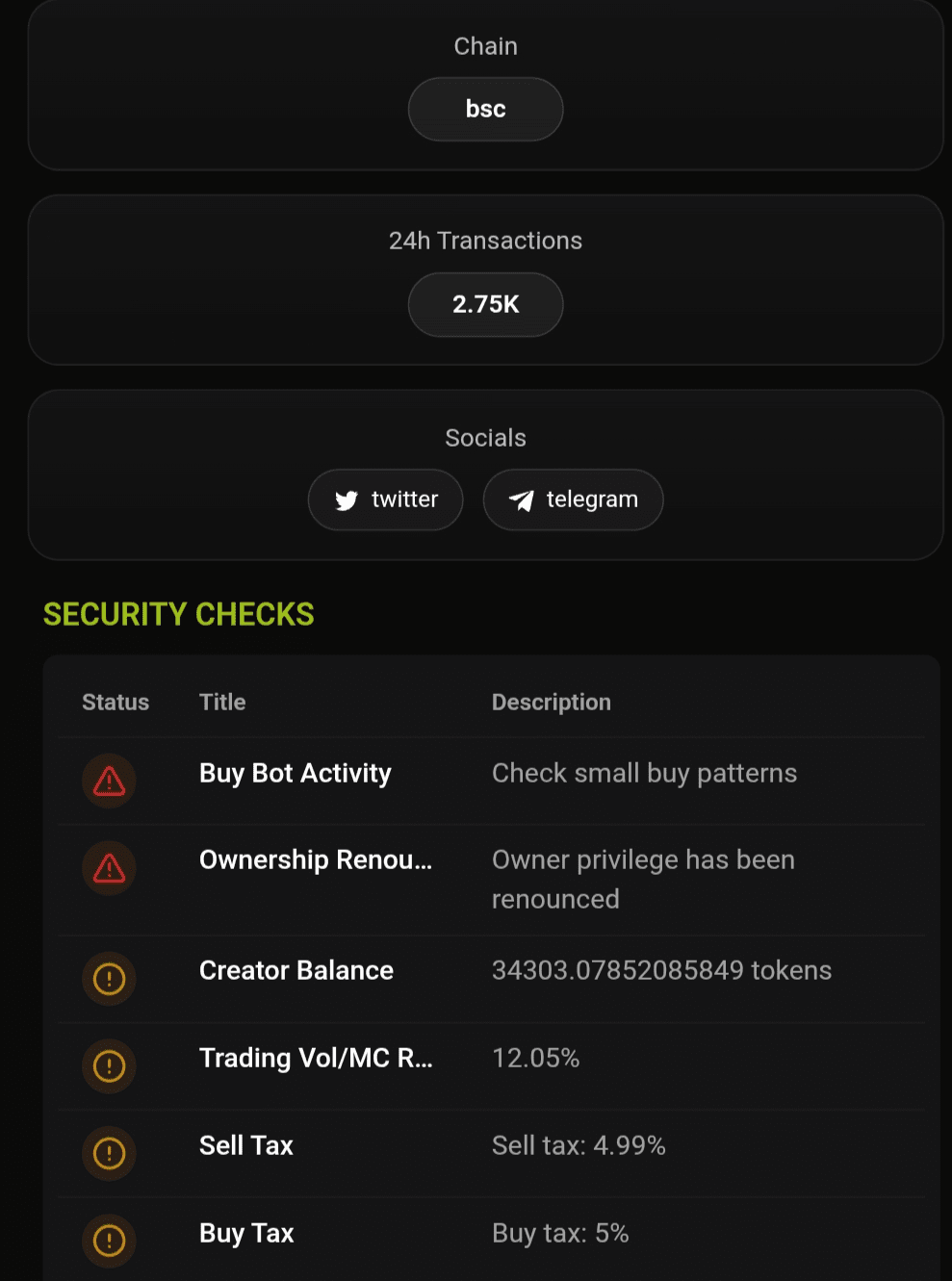Click the Twitter bird icon
Viewport: 952px width, 1281px height.
point(347,500)
